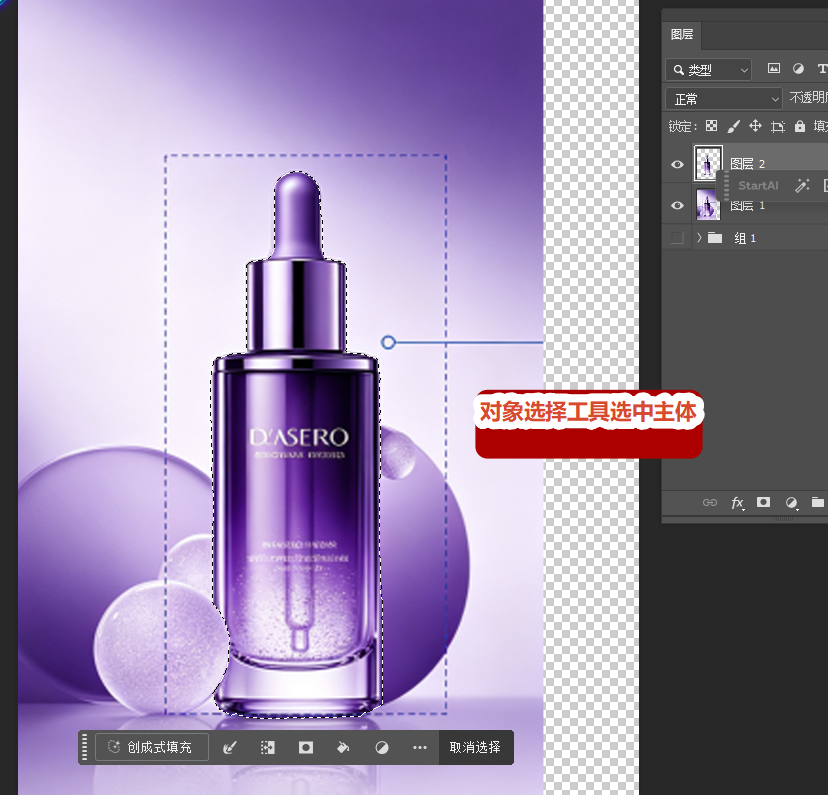Hide 图层 1 using its eye icon

point(677,205)
